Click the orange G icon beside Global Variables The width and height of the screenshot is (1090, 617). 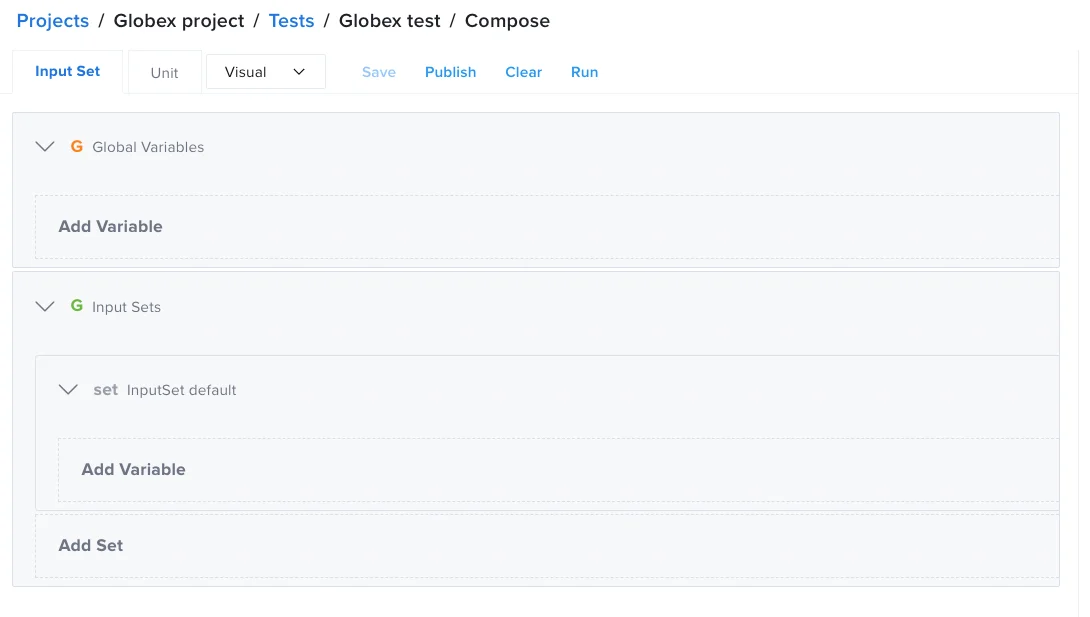76,146
